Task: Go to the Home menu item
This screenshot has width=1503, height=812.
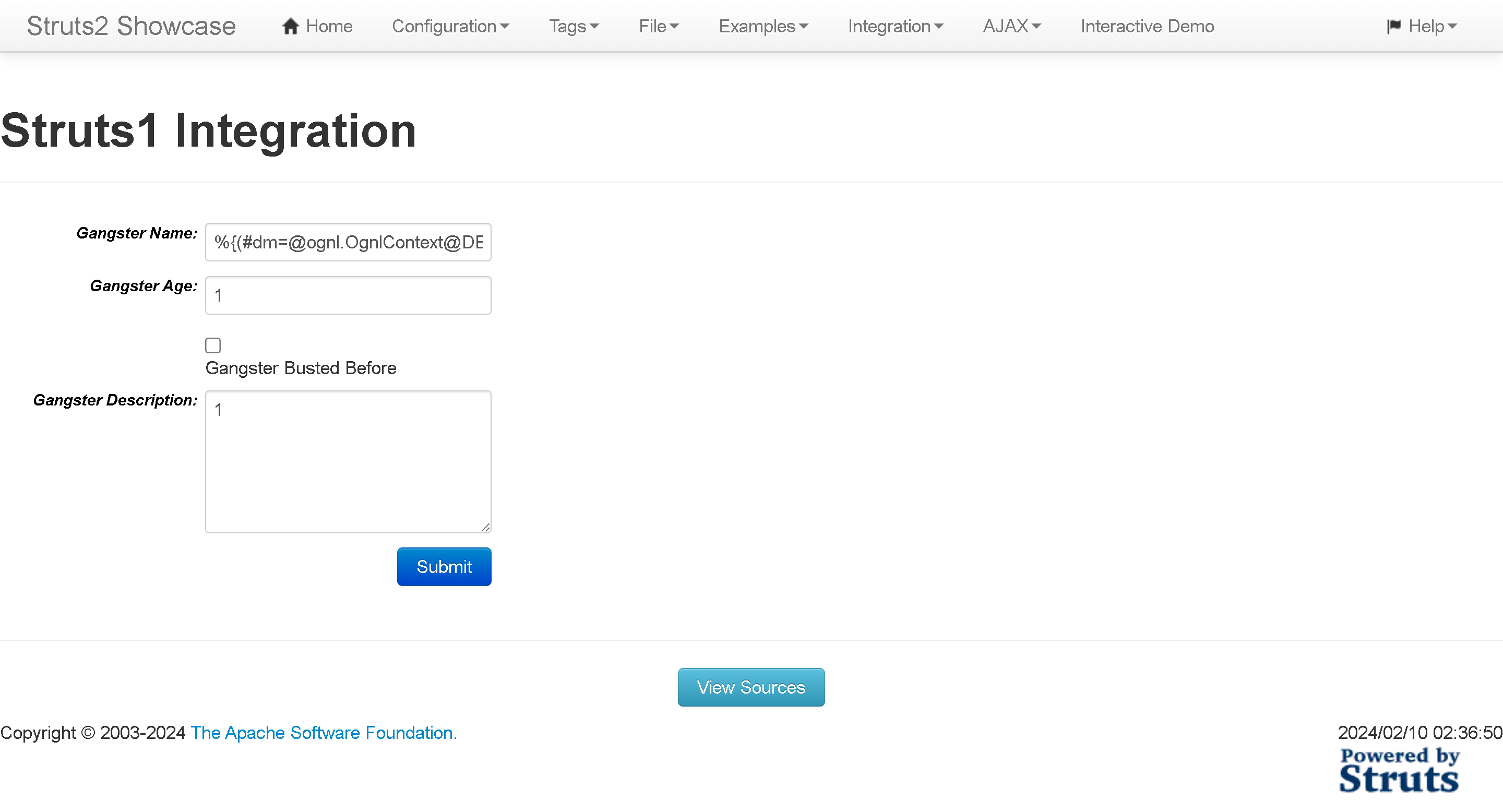Action: click(328, 26)
